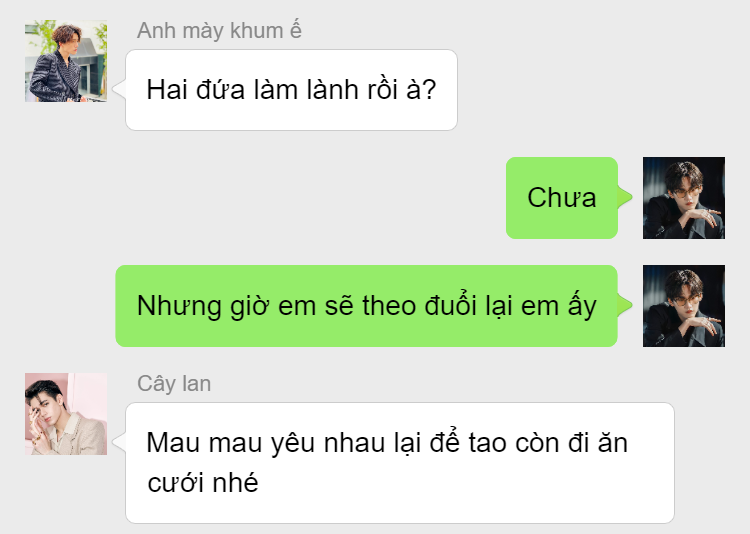Click the green tail of the Chưa bubble
The image size is (750, 534).
(x=625, y=197)
